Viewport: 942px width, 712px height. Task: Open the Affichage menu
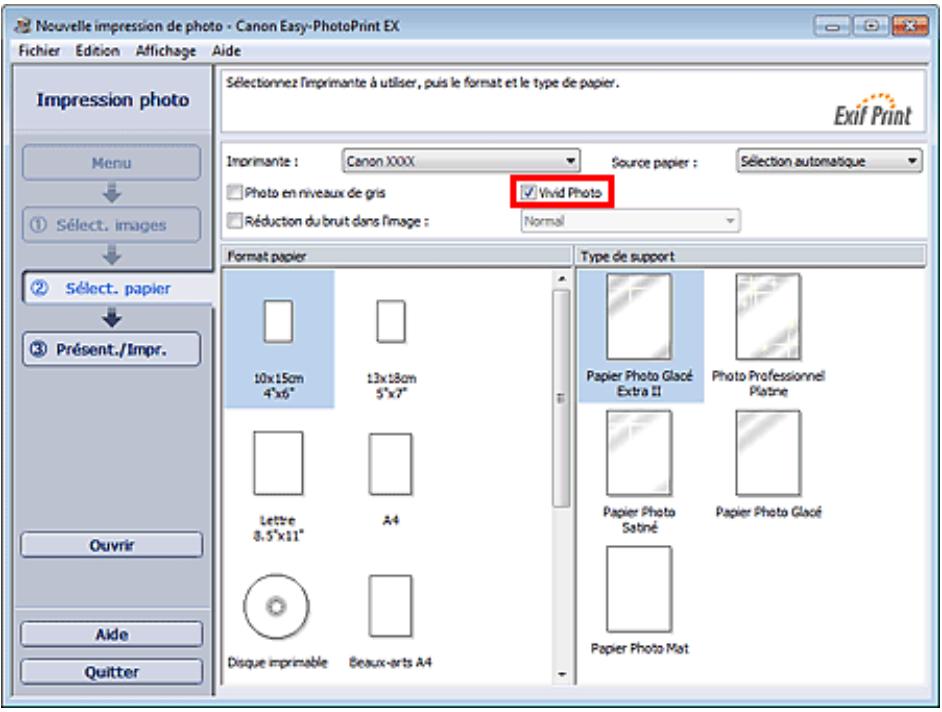[166, 51]
